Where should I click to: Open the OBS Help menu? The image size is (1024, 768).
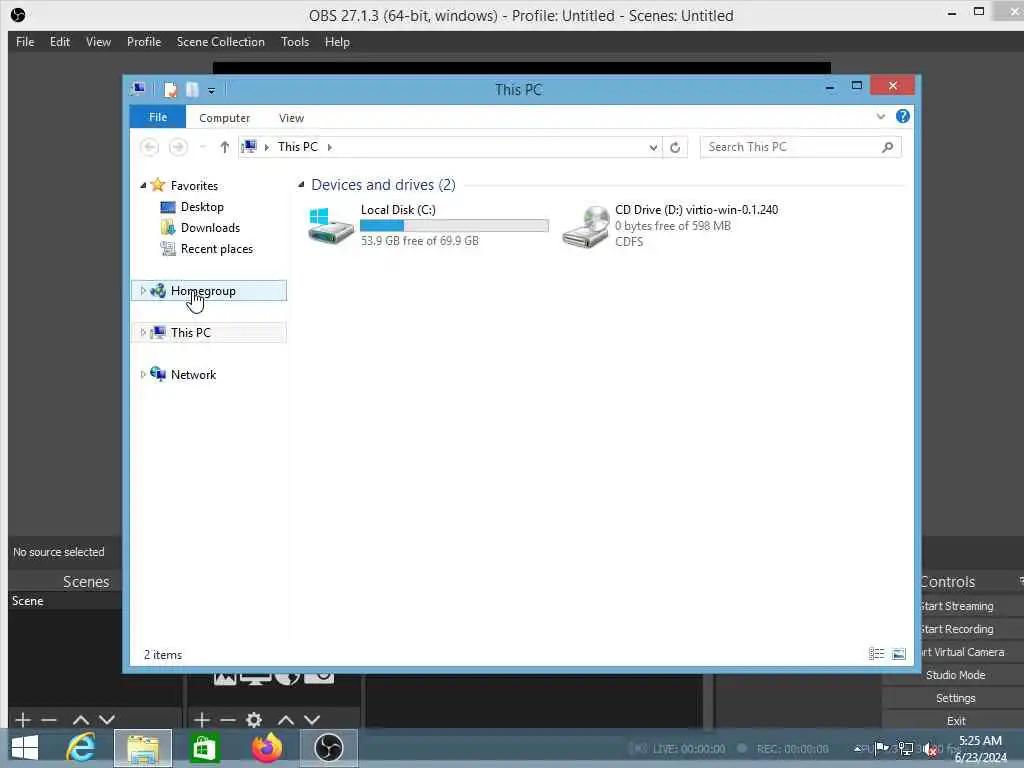click(337, 42)
